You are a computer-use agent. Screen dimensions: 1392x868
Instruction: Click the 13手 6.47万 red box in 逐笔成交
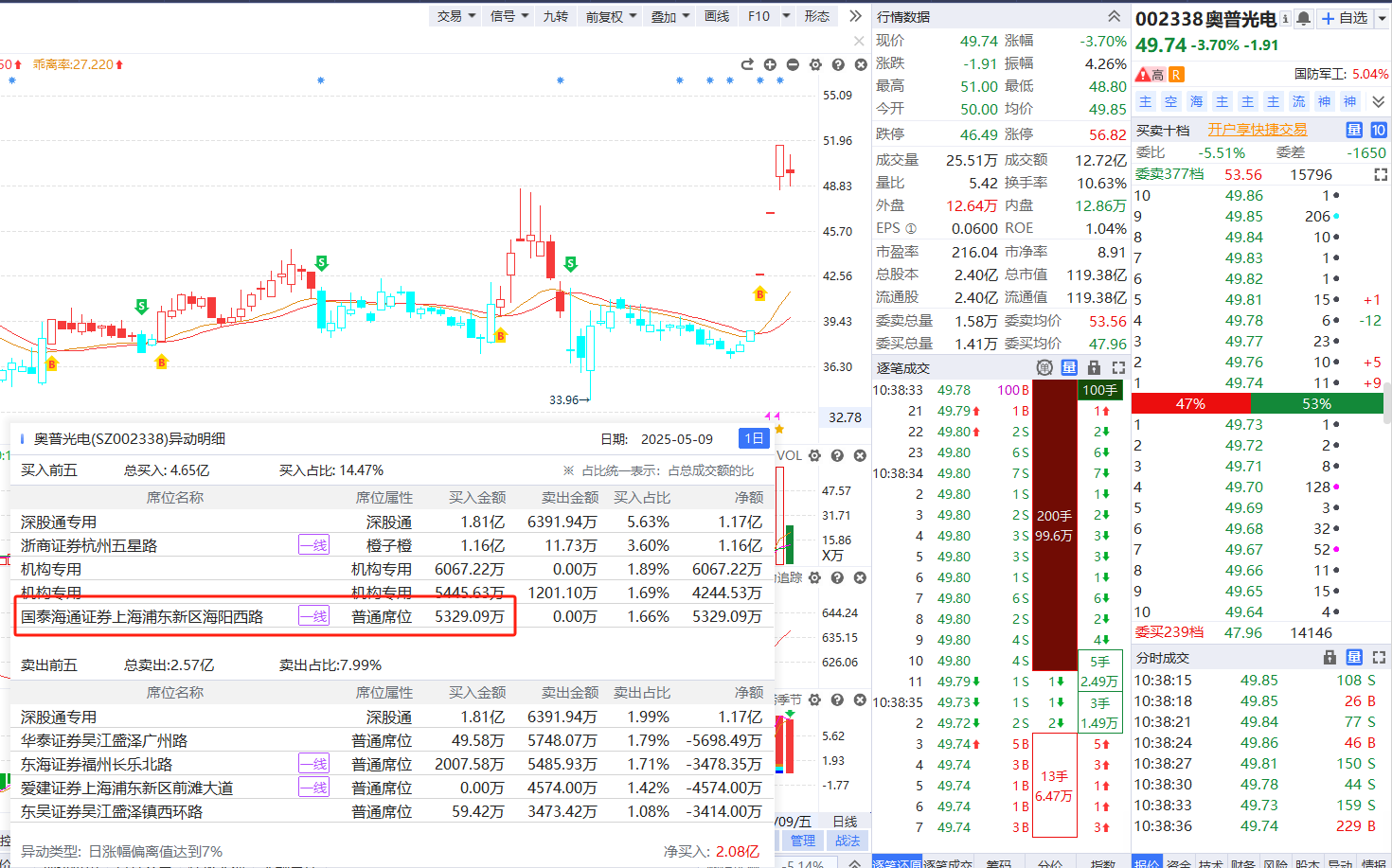pos(1054,786)
